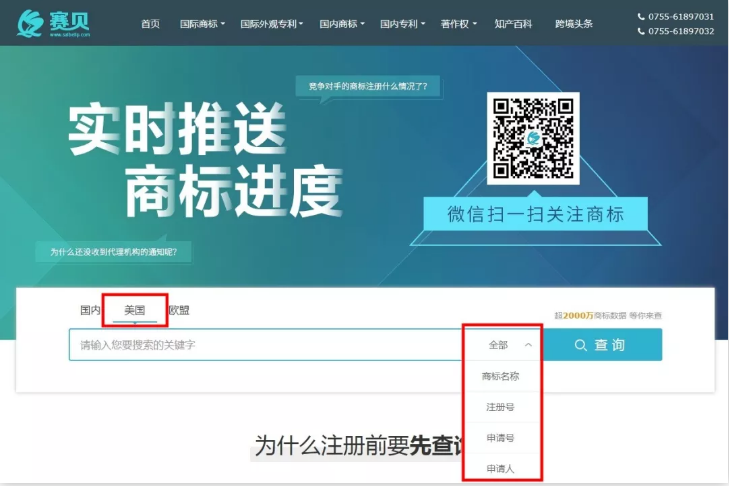This screenshot has height=486, width=729.
Task: Switch to the 国内 search tab
Action: (x=90, y=310)
